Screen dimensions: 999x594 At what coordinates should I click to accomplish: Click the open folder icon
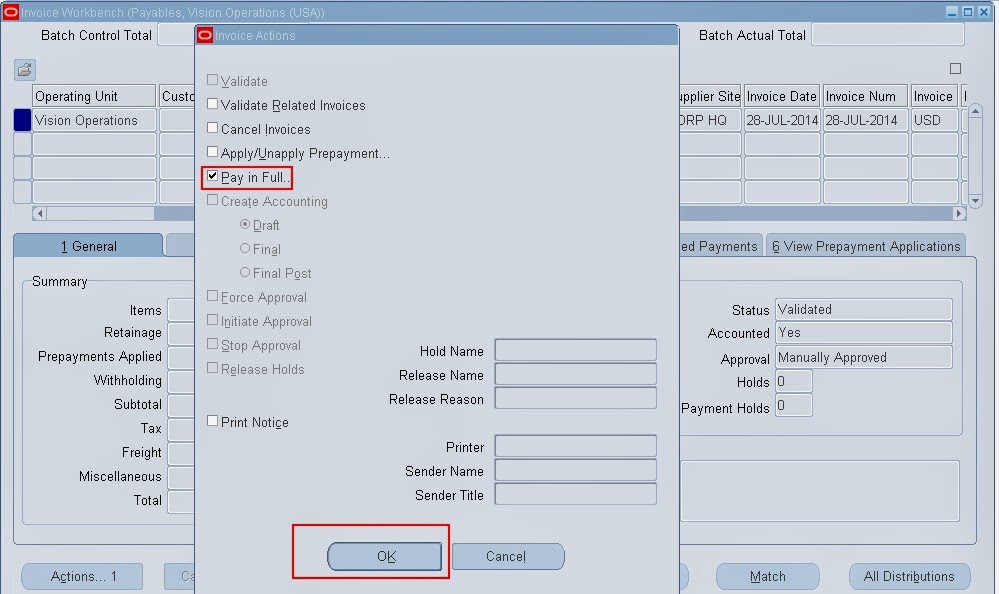23,69
